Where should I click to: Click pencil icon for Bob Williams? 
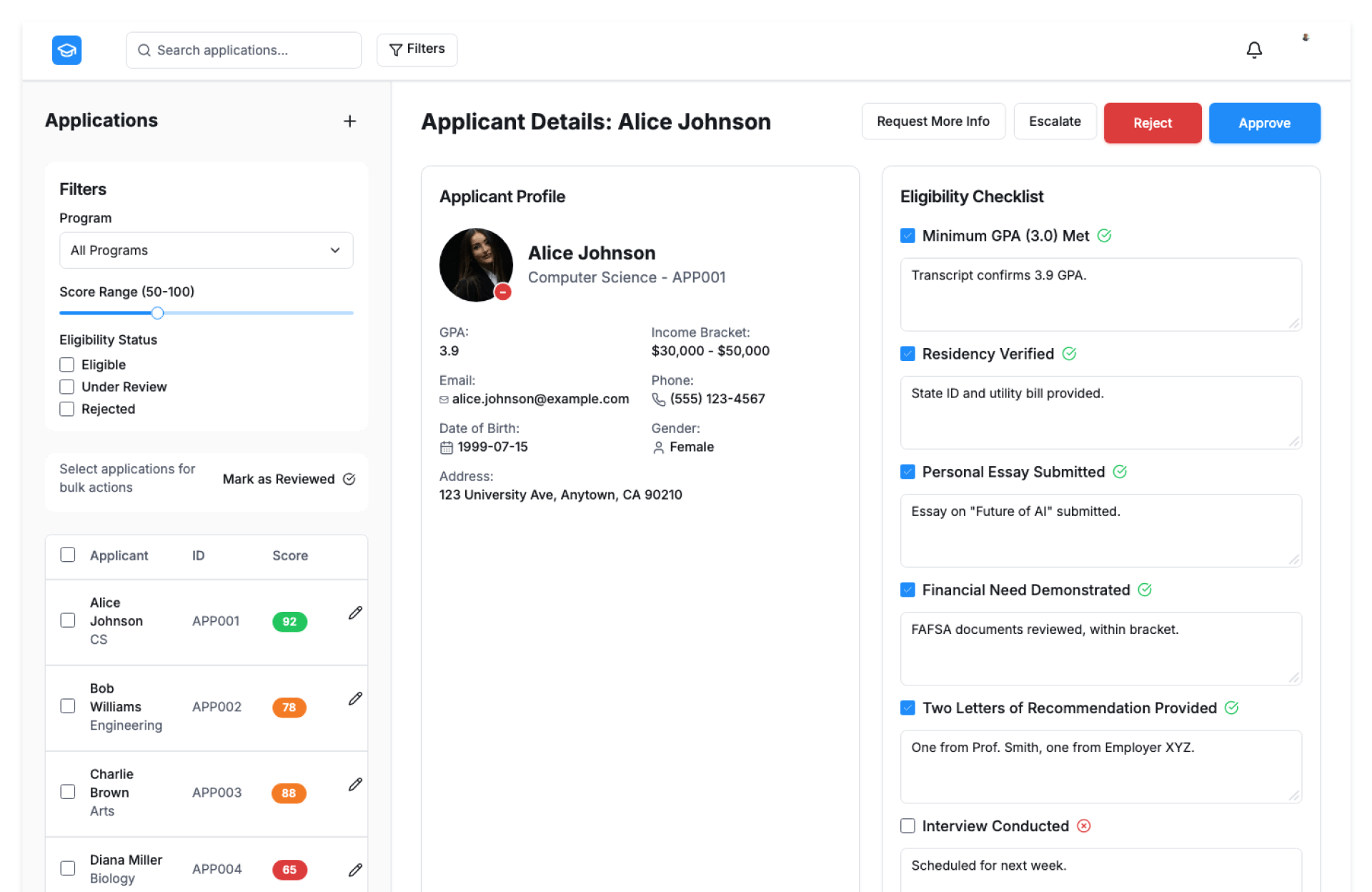[355, 699]
